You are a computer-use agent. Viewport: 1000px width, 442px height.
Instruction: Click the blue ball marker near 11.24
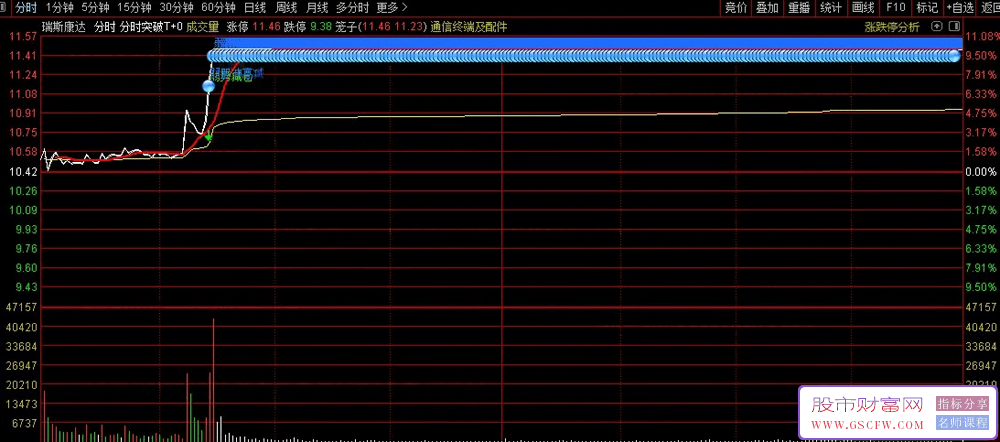click(209, 85)
